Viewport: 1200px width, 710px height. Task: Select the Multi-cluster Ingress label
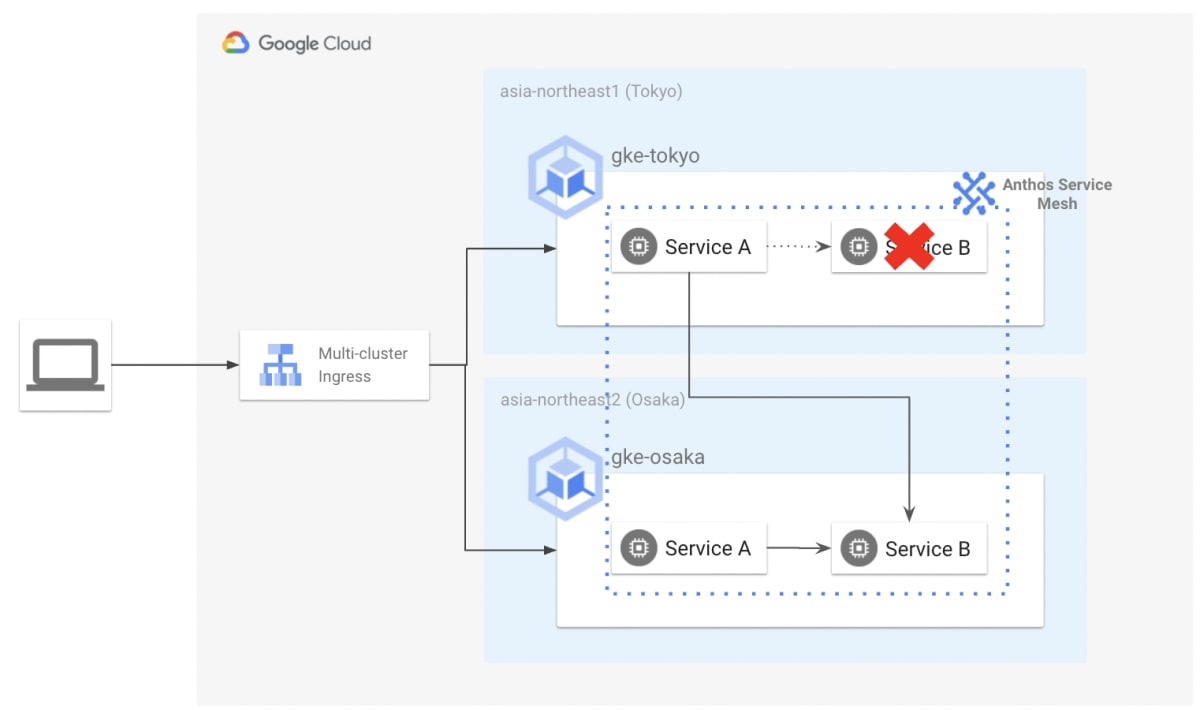(363, 365)
